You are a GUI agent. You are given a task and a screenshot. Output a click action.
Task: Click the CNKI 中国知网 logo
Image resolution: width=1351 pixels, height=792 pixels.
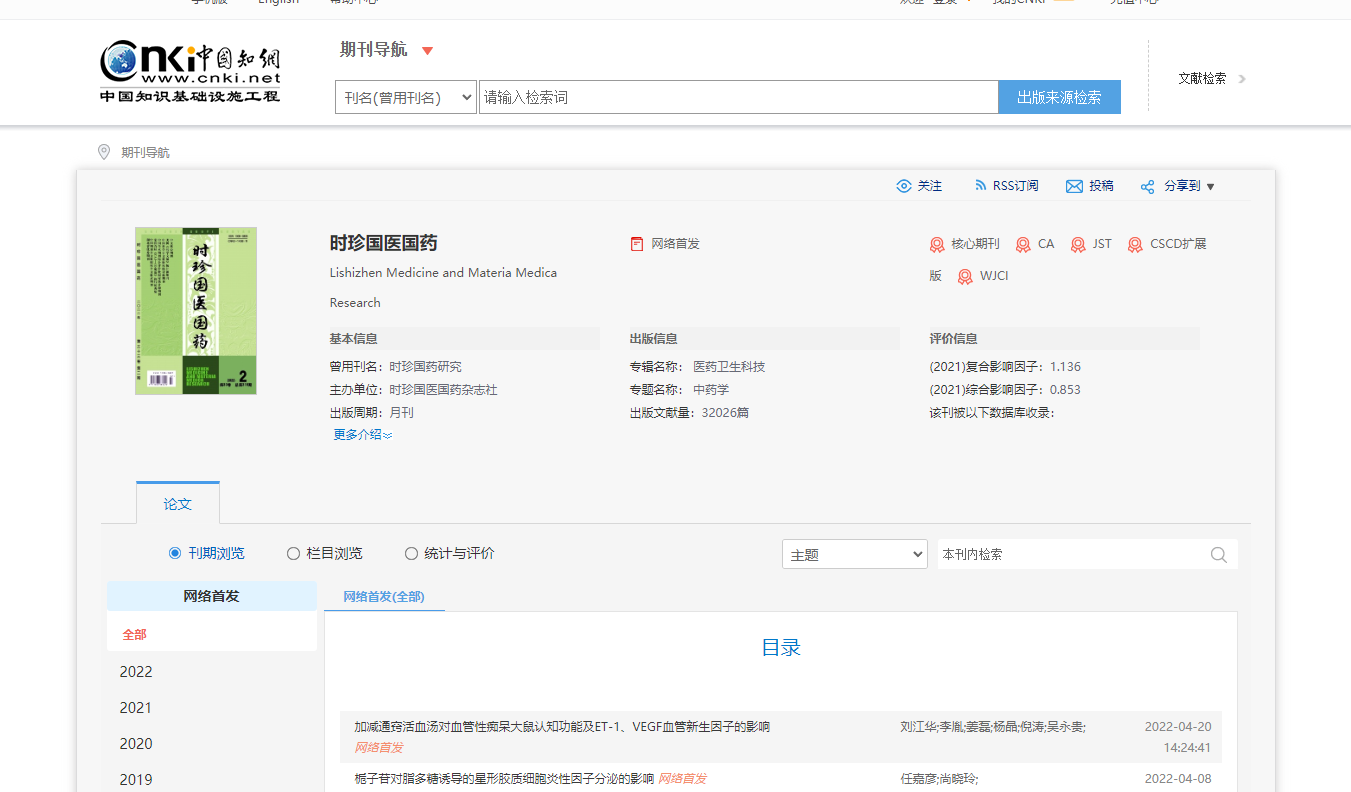pos(190,70)
